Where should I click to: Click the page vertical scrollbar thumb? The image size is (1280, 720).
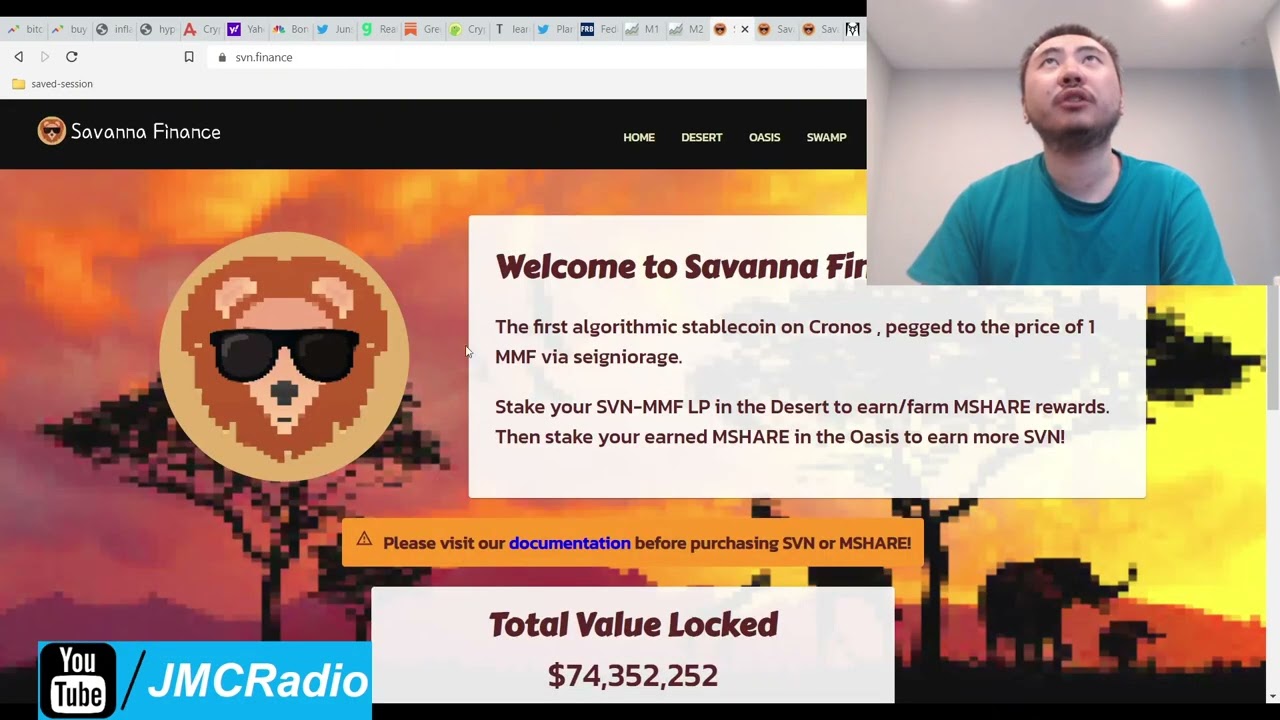tap(1273, 349)
